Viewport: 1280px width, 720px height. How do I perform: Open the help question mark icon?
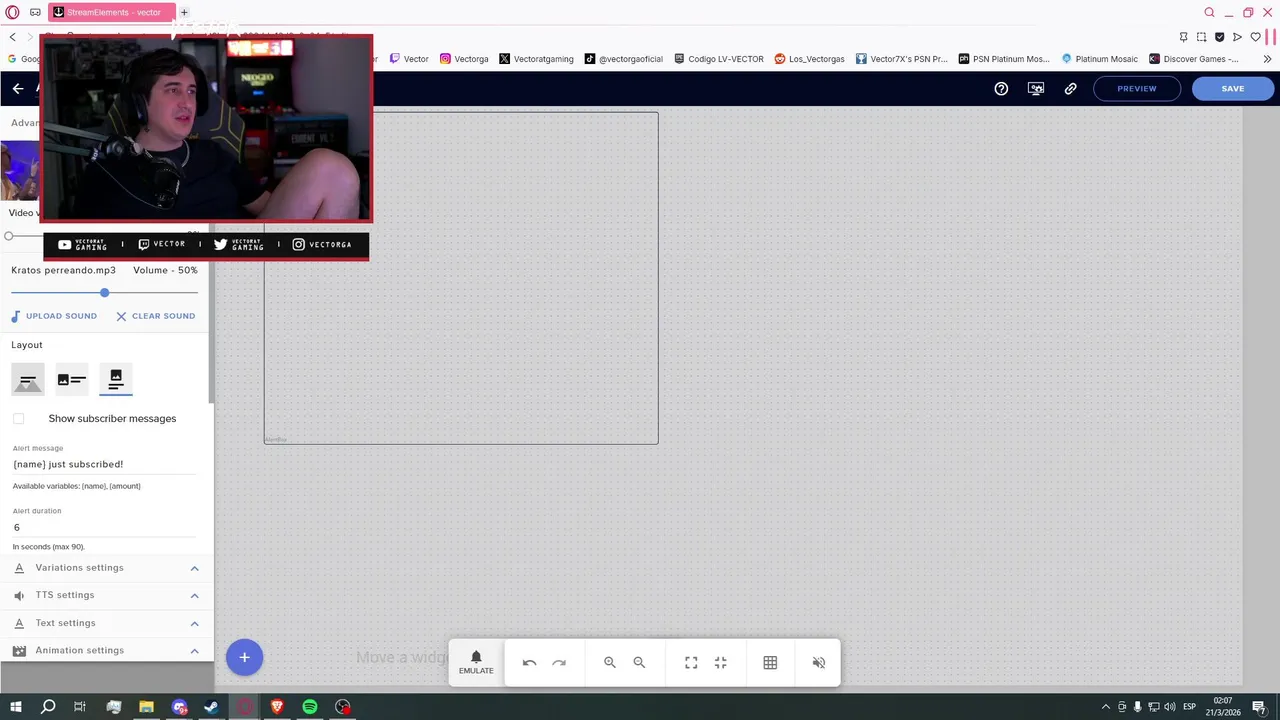click(1001, 88)
